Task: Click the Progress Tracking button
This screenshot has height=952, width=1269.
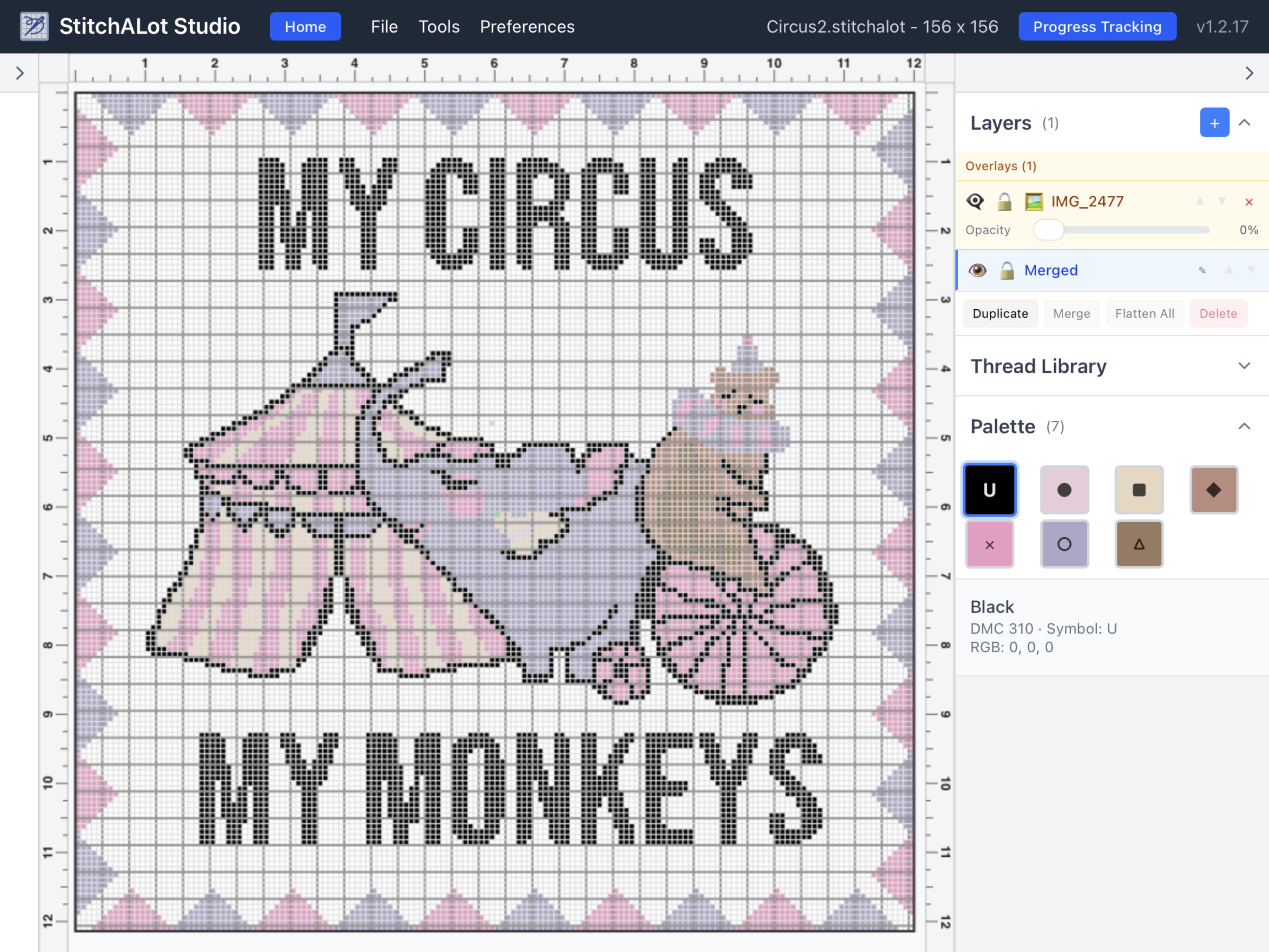Action: [1097, 26]
